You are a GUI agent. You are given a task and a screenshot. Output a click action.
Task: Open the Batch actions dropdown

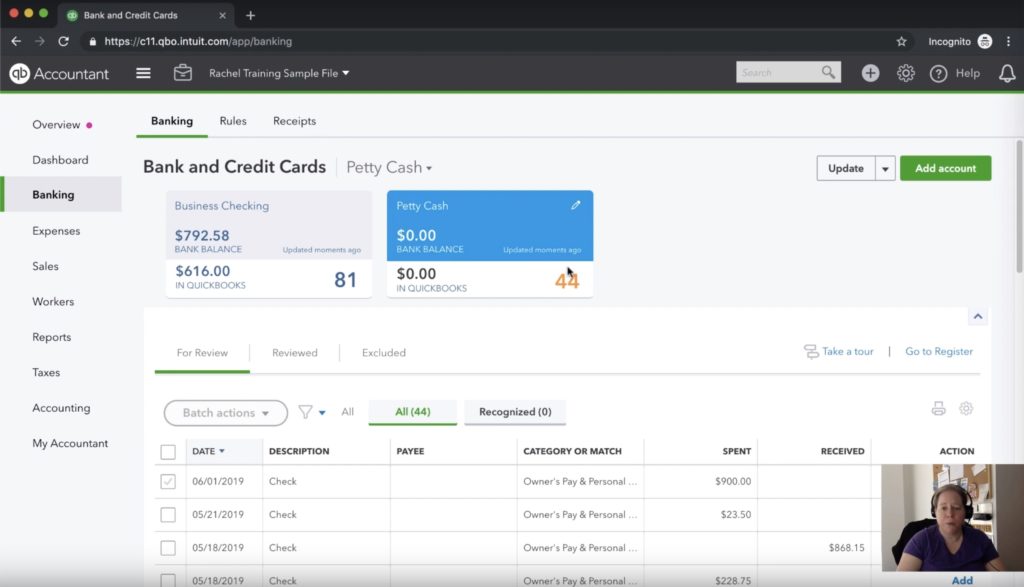pyautogui.click(x=225, y=413)
